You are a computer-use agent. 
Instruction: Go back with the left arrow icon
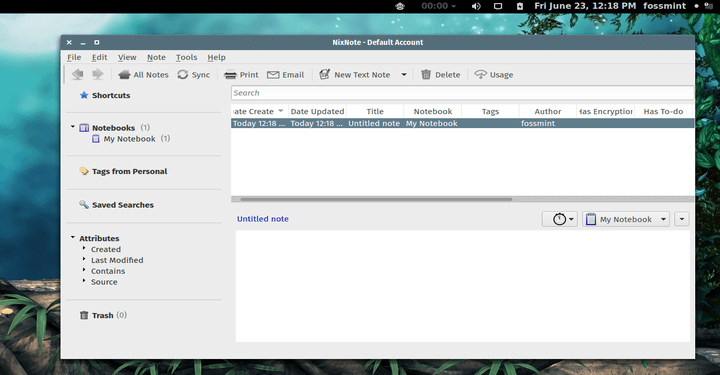[x=78, y=74]
